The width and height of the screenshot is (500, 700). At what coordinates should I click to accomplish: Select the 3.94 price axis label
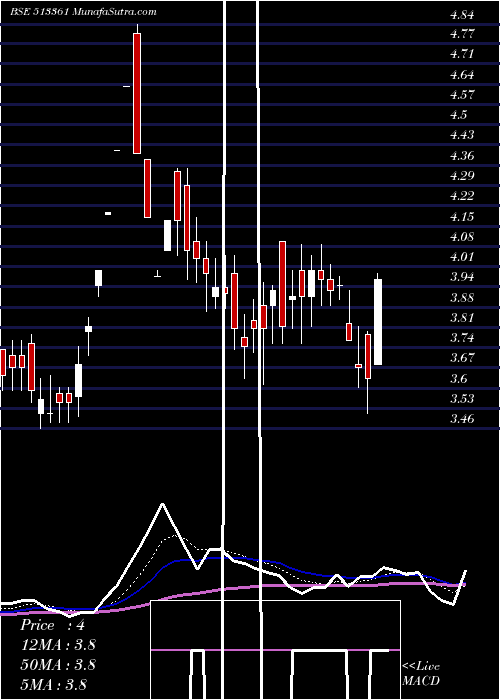click(462, 277)
